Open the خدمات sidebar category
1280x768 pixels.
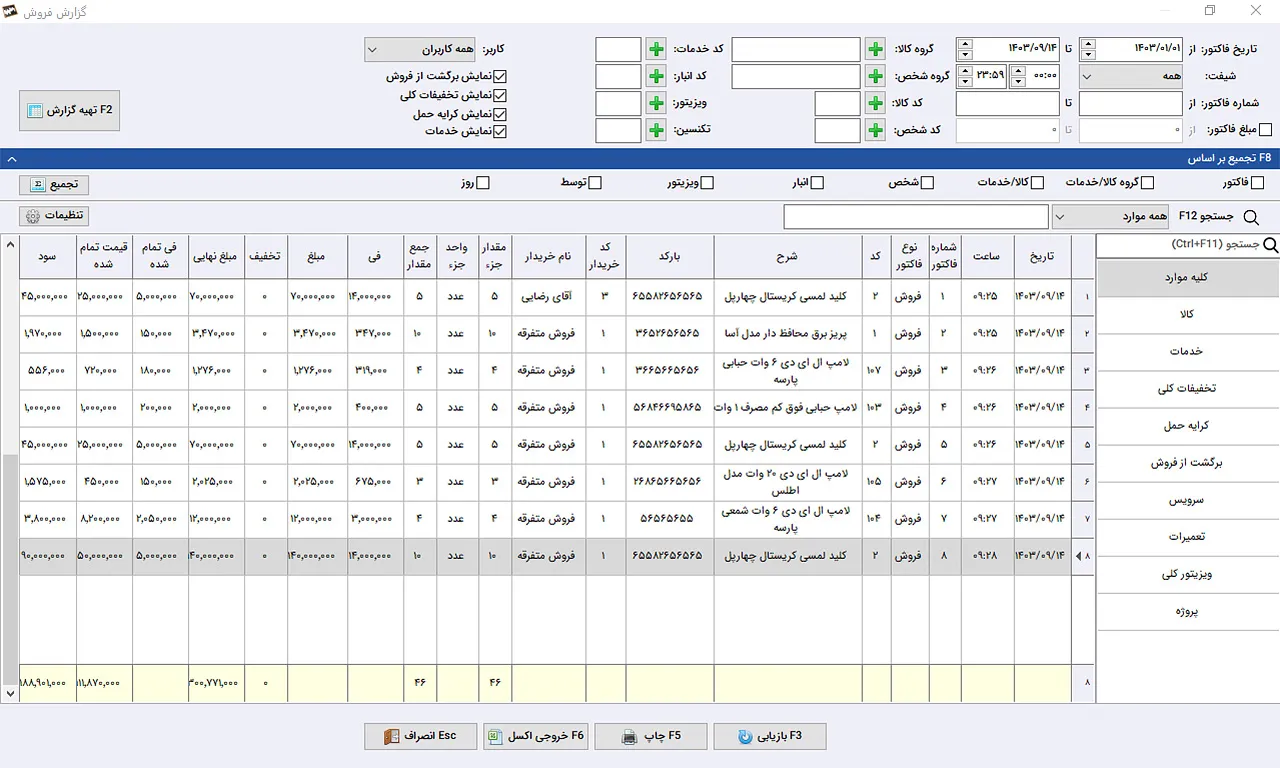(x=1188, y=352)
